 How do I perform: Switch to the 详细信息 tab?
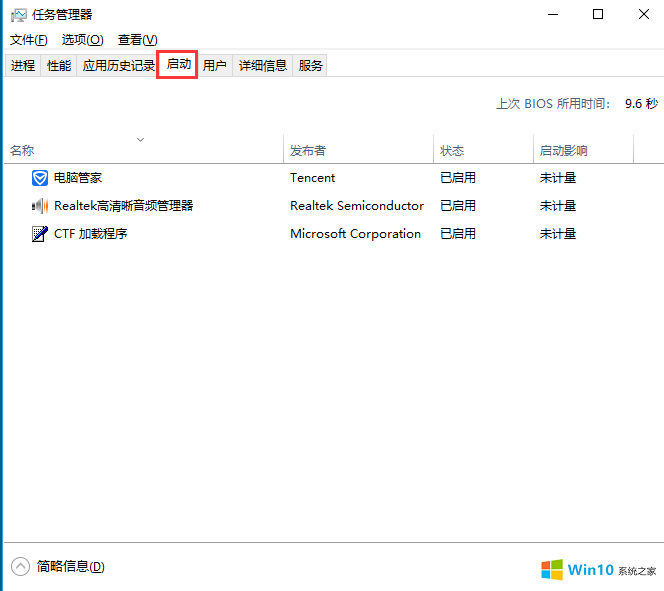pos(263,66)
